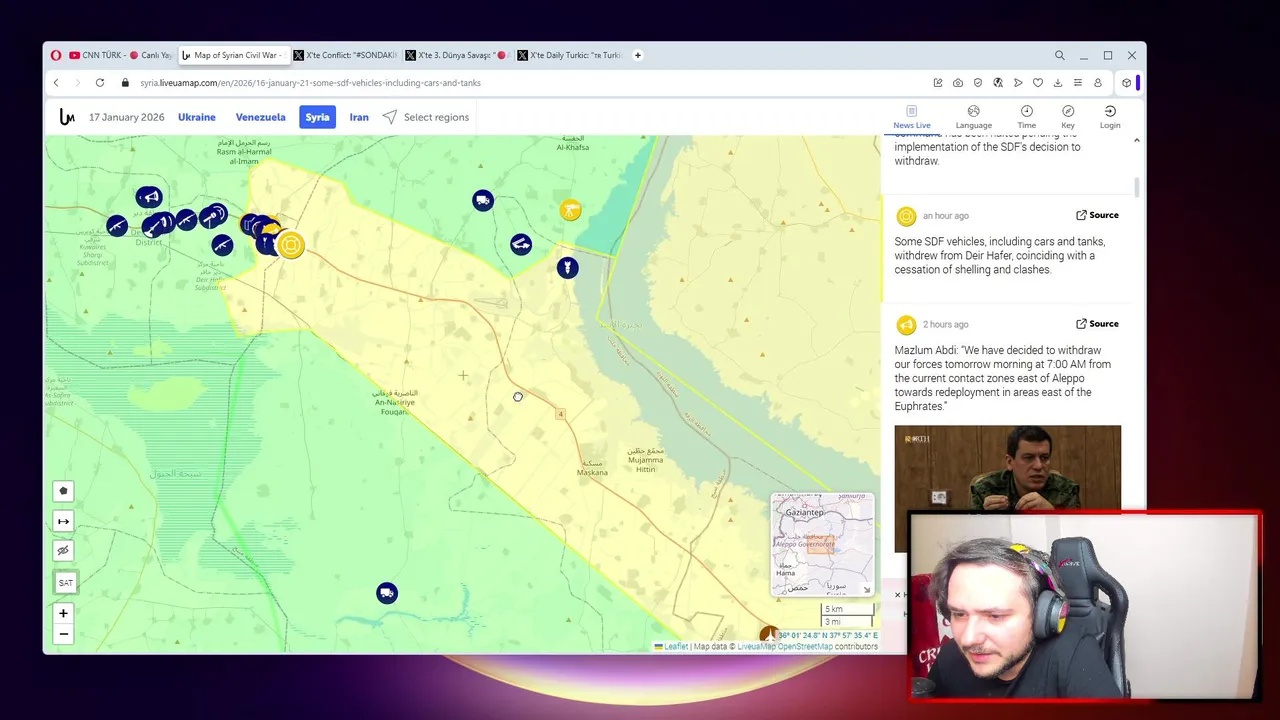Switch to X'te Daily Turkic tab
1280x720 pixels.
point(569,55)
